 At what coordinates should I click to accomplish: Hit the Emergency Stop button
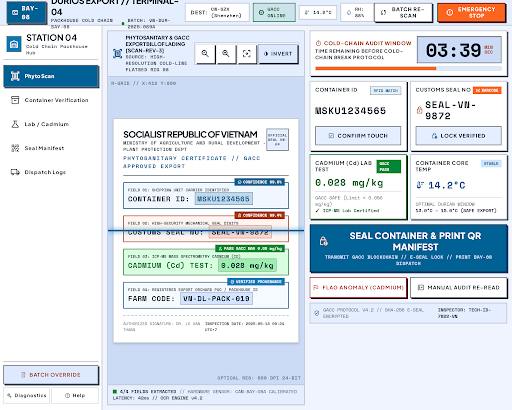tap(472, 13)
